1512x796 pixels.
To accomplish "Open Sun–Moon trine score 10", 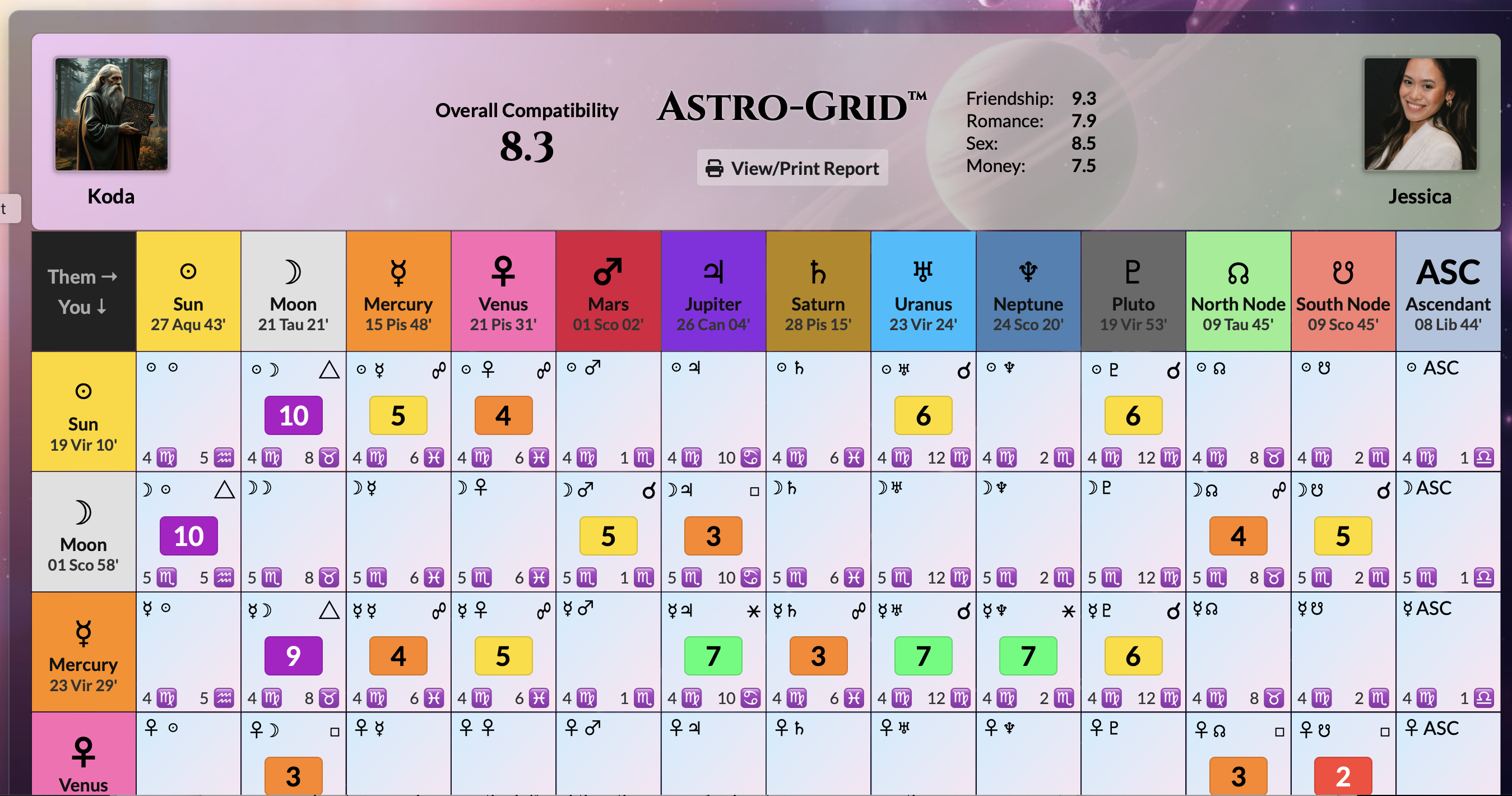I will [294, 415].
